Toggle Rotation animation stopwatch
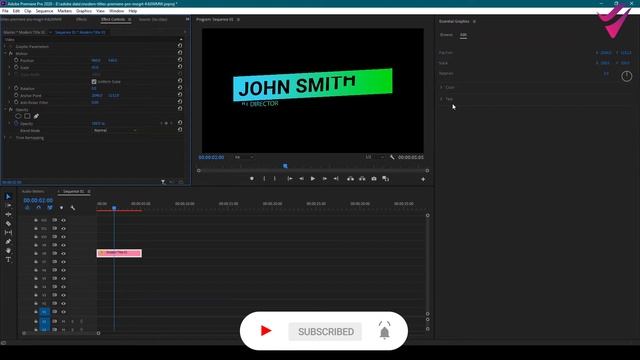 coord(16,88)
